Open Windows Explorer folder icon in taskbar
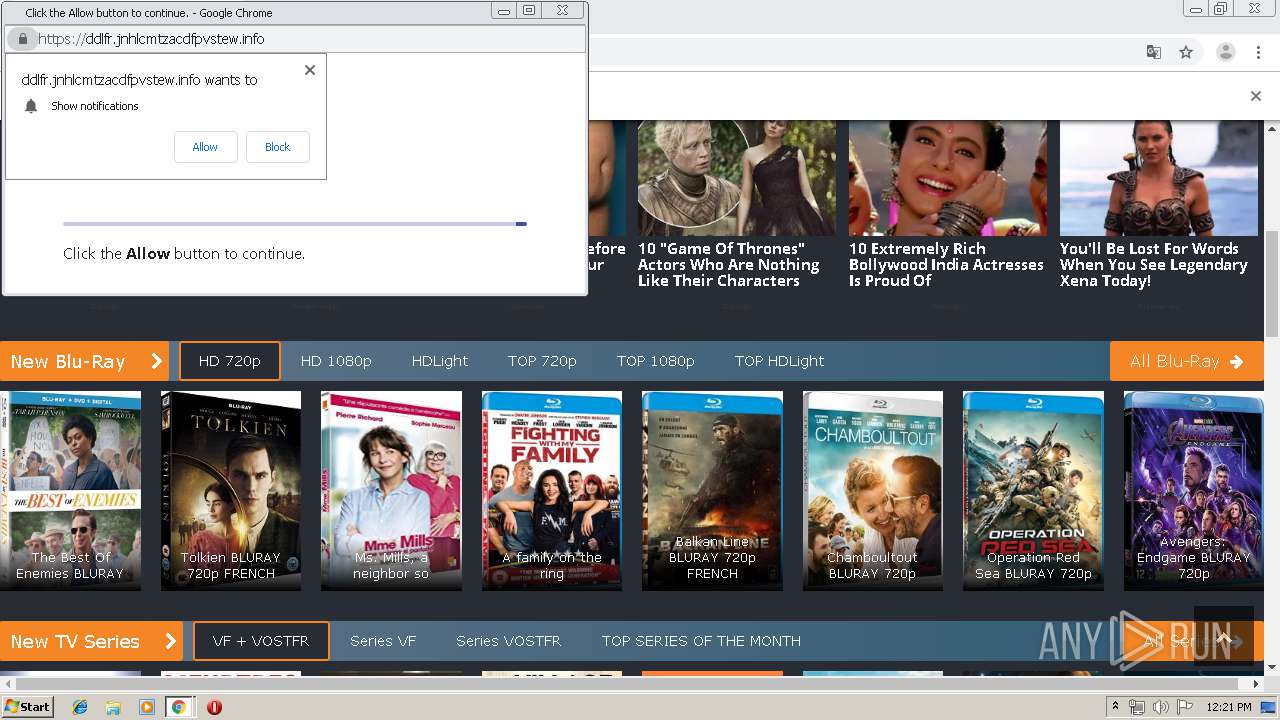Screen dimensions: 1280x720 click(113, 707)
